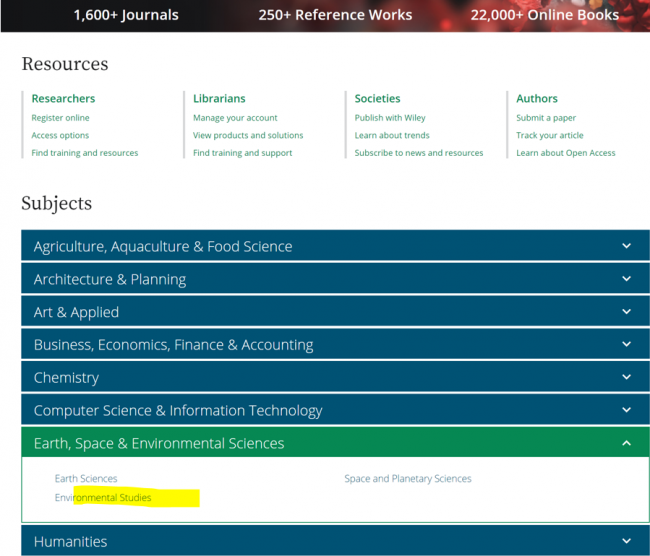The image size is (650, 556).
Task: Go to Space and Planetary Sciences
Action: click(408, 479)
